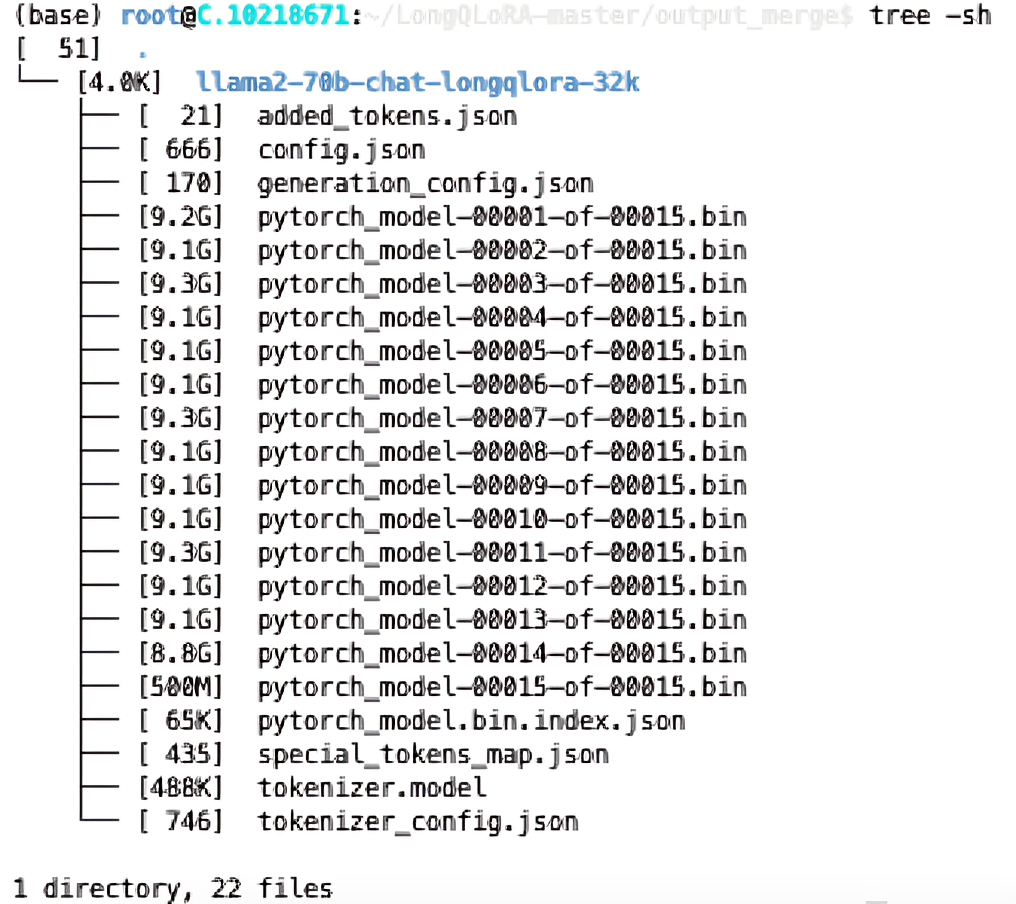Image resolution: width=1016 pixels, height=904 pixels.
Task: Click the [ 746] size of tokenizer_config.json
Action: (181, 822)
